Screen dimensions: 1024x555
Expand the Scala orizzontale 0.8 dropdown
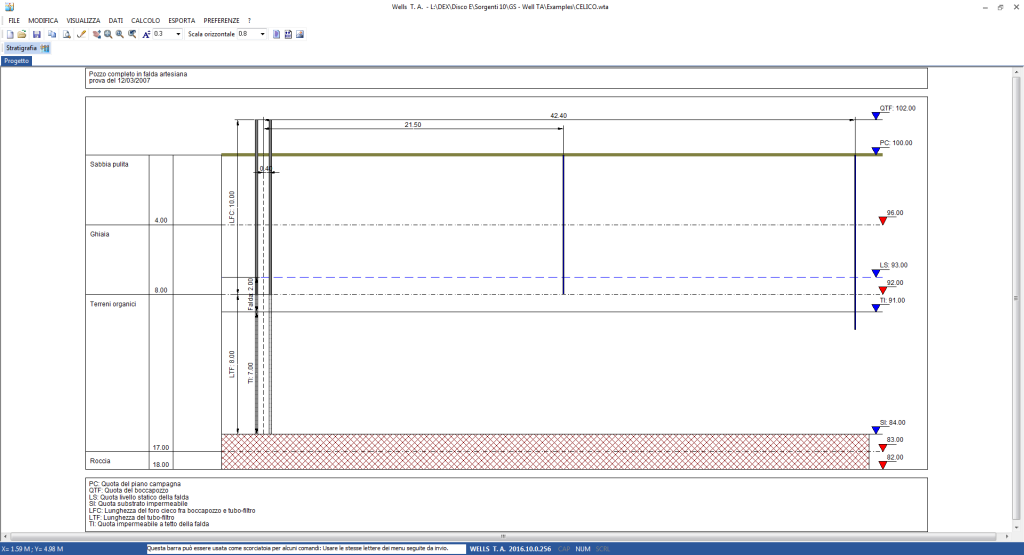tap(264, 34)
